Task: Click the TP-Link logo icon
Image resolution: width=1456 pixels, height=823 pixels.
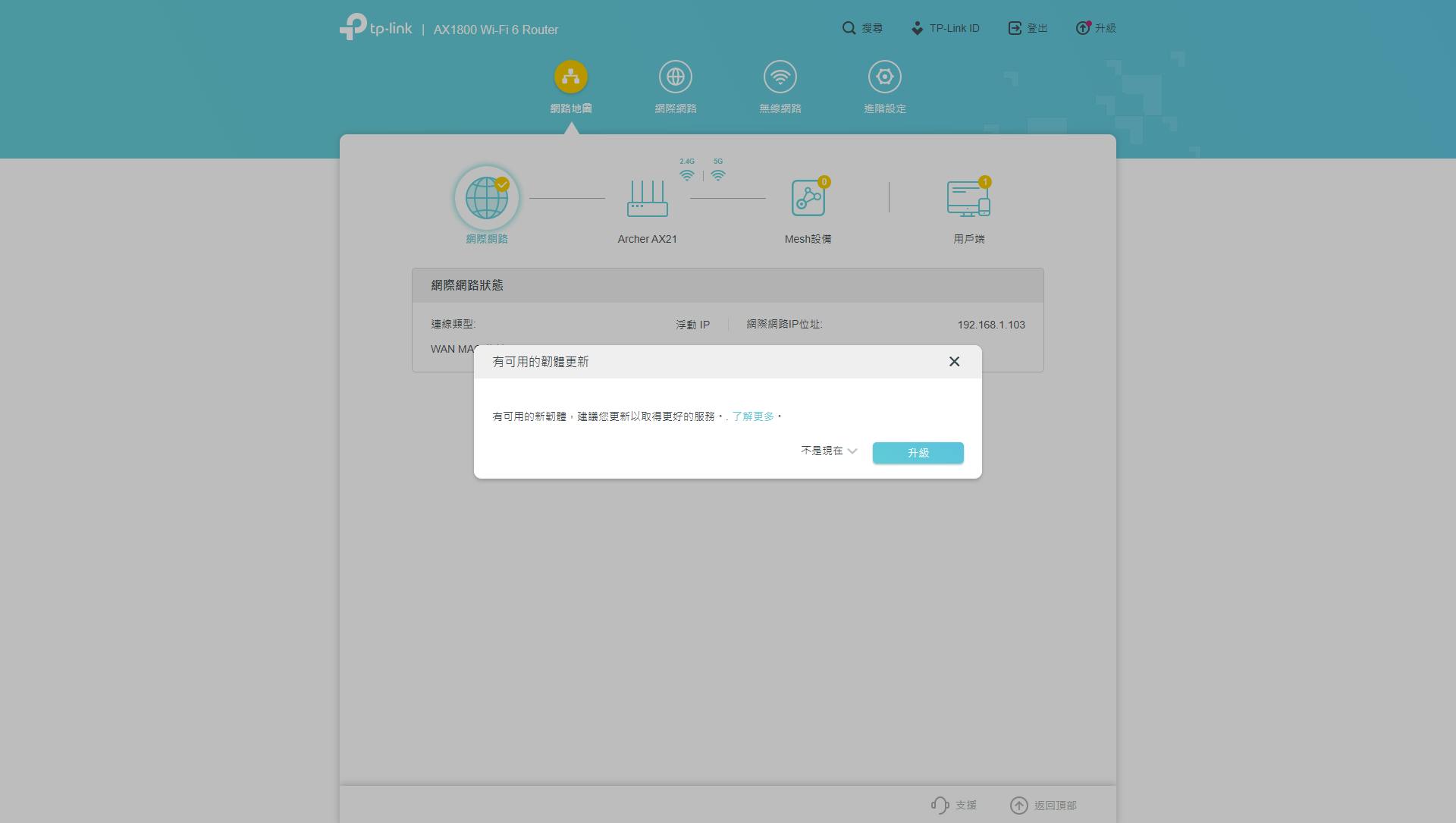Action: pyautogui.click(x=353, y=27)
